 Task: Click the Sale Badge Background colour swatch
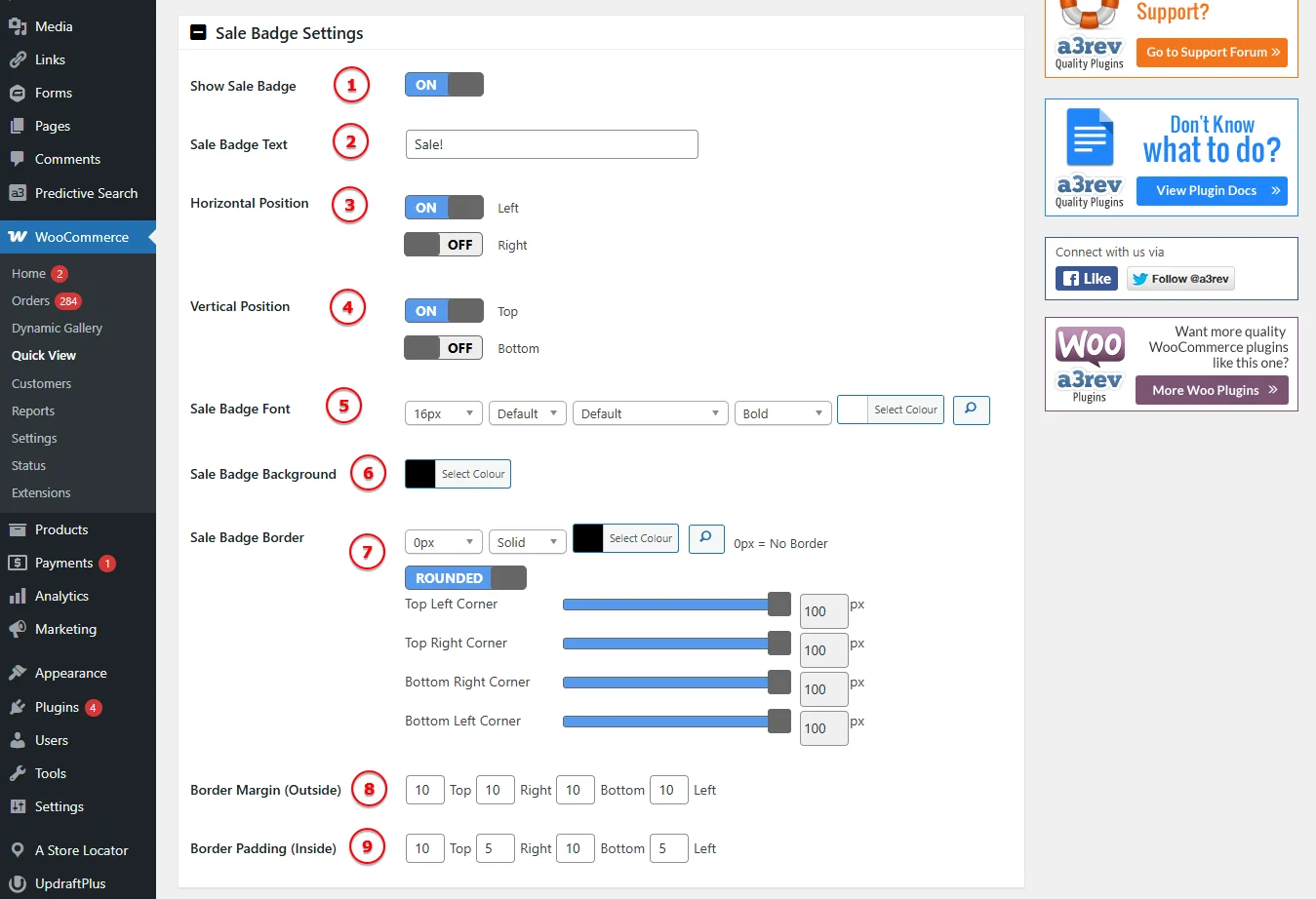click(x=420, y=474)
